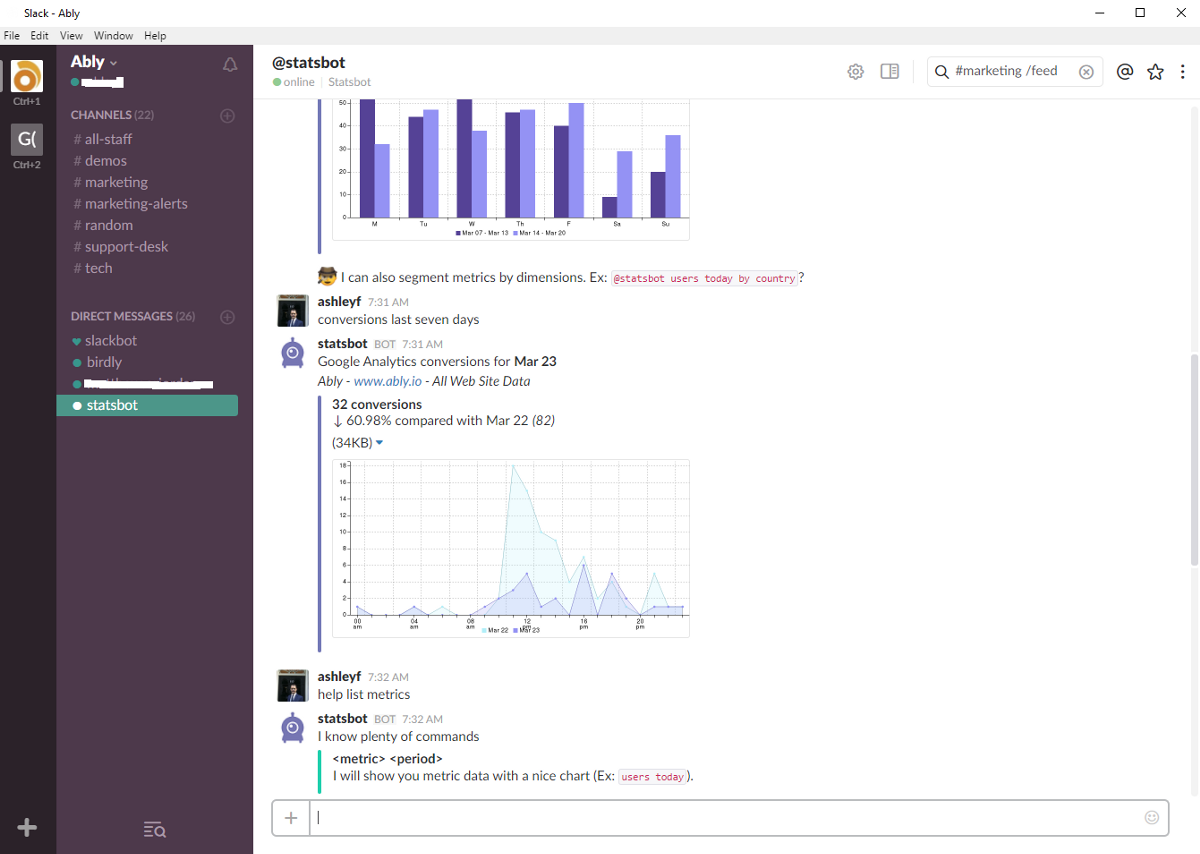Toggle the details pane icon
The width and height of the screenshot is (1200, 854).
click(x=889, y=72)
